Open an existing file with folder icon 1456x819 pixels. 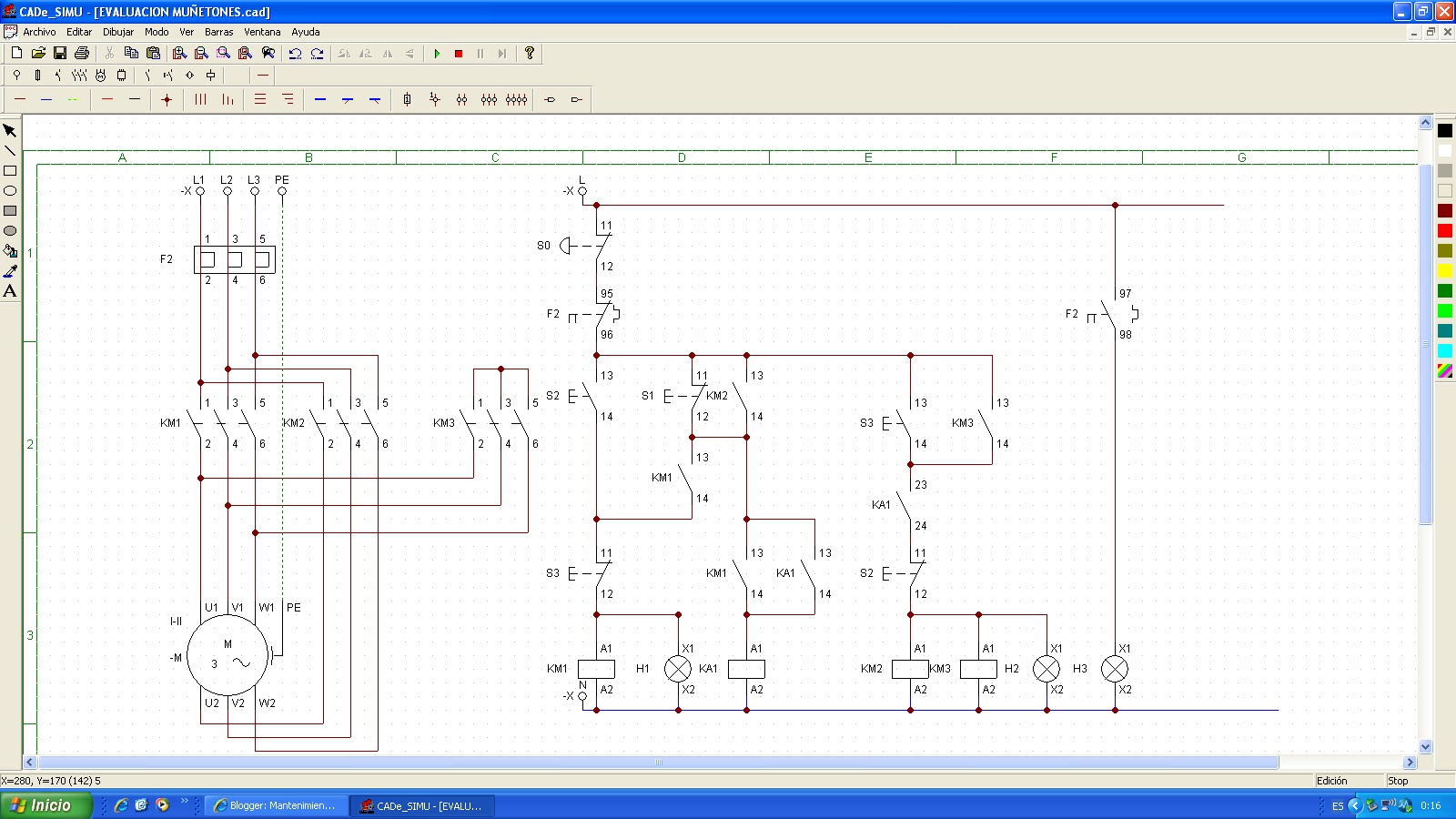(38, 54)
